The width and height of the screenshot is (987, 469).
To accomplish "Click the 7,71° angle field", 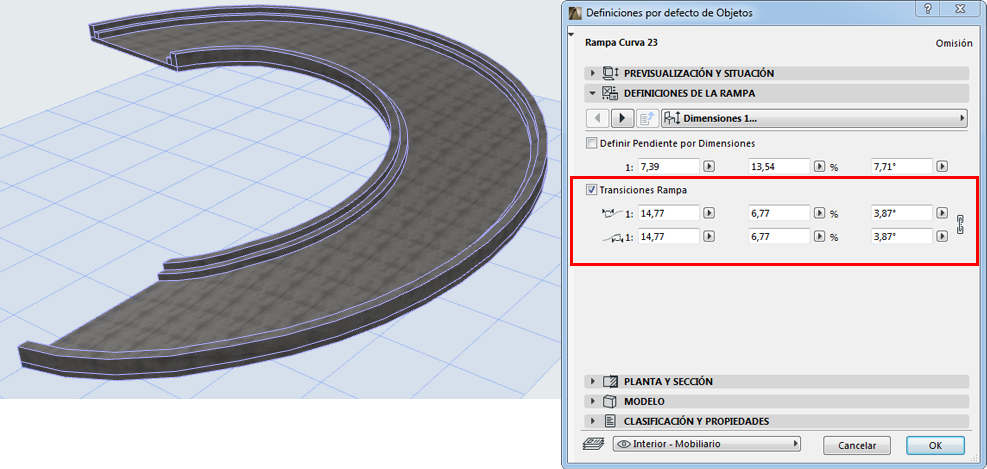I will coord(901,167).
